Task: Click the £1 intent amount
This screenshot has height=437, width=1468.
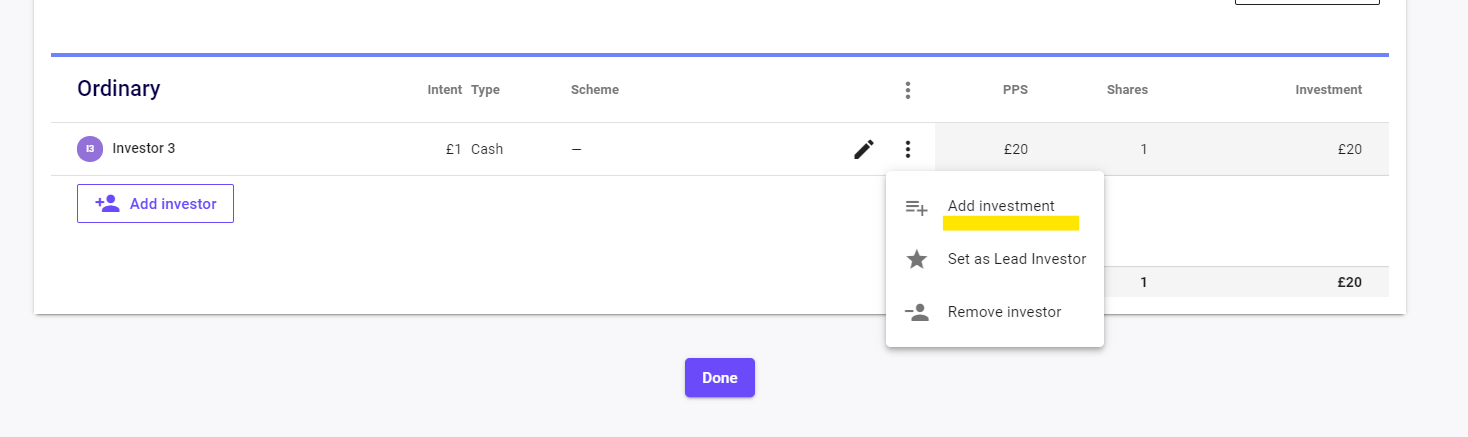Action: [x=453, y=149]
